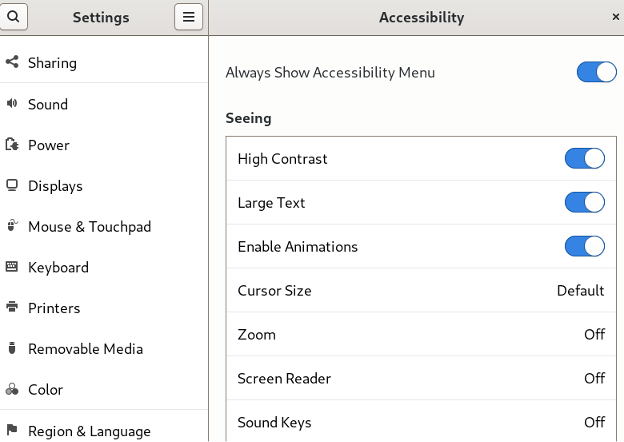Open Cursor Size options showing Default
624x442 pixels.
point(420,291)
